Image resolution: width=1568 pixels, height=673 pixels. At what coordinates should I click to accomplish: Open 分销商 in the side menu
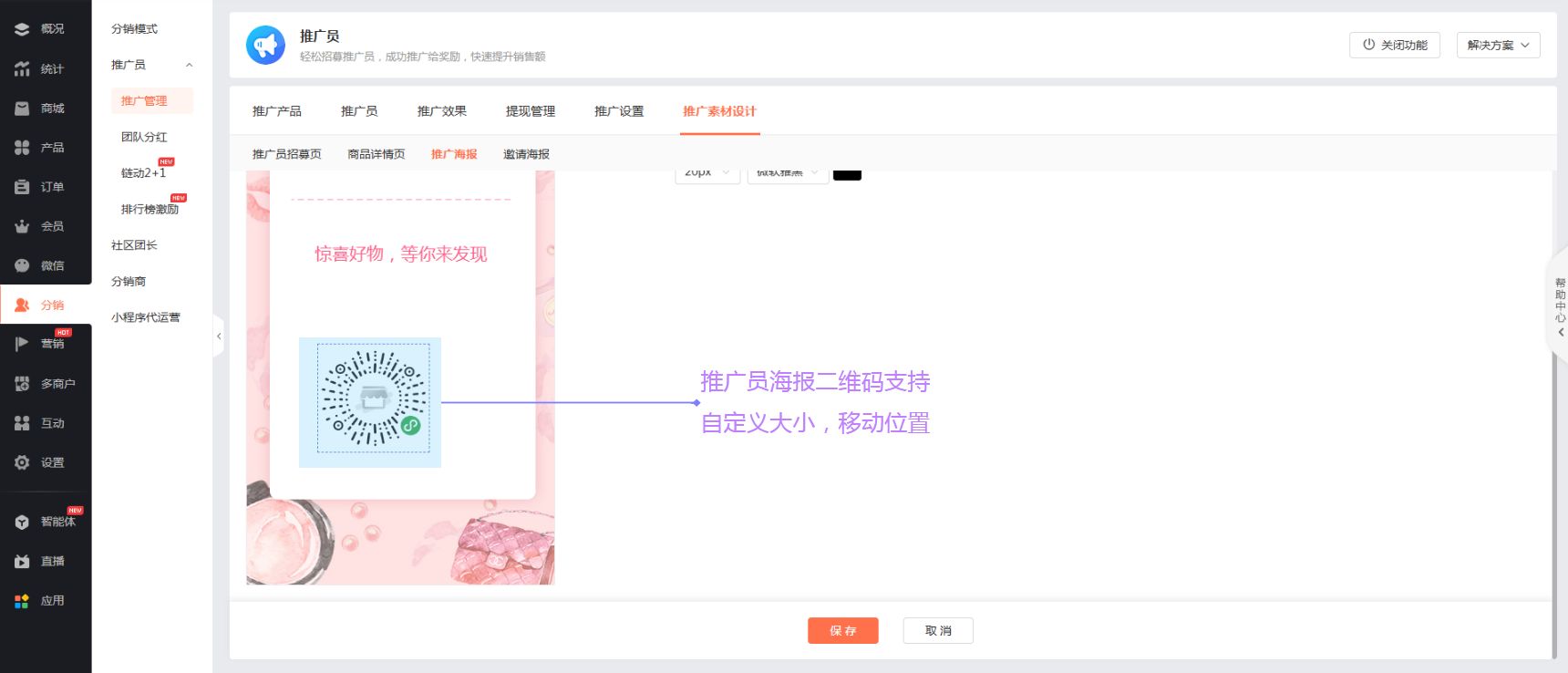click(x=129, y=282)
